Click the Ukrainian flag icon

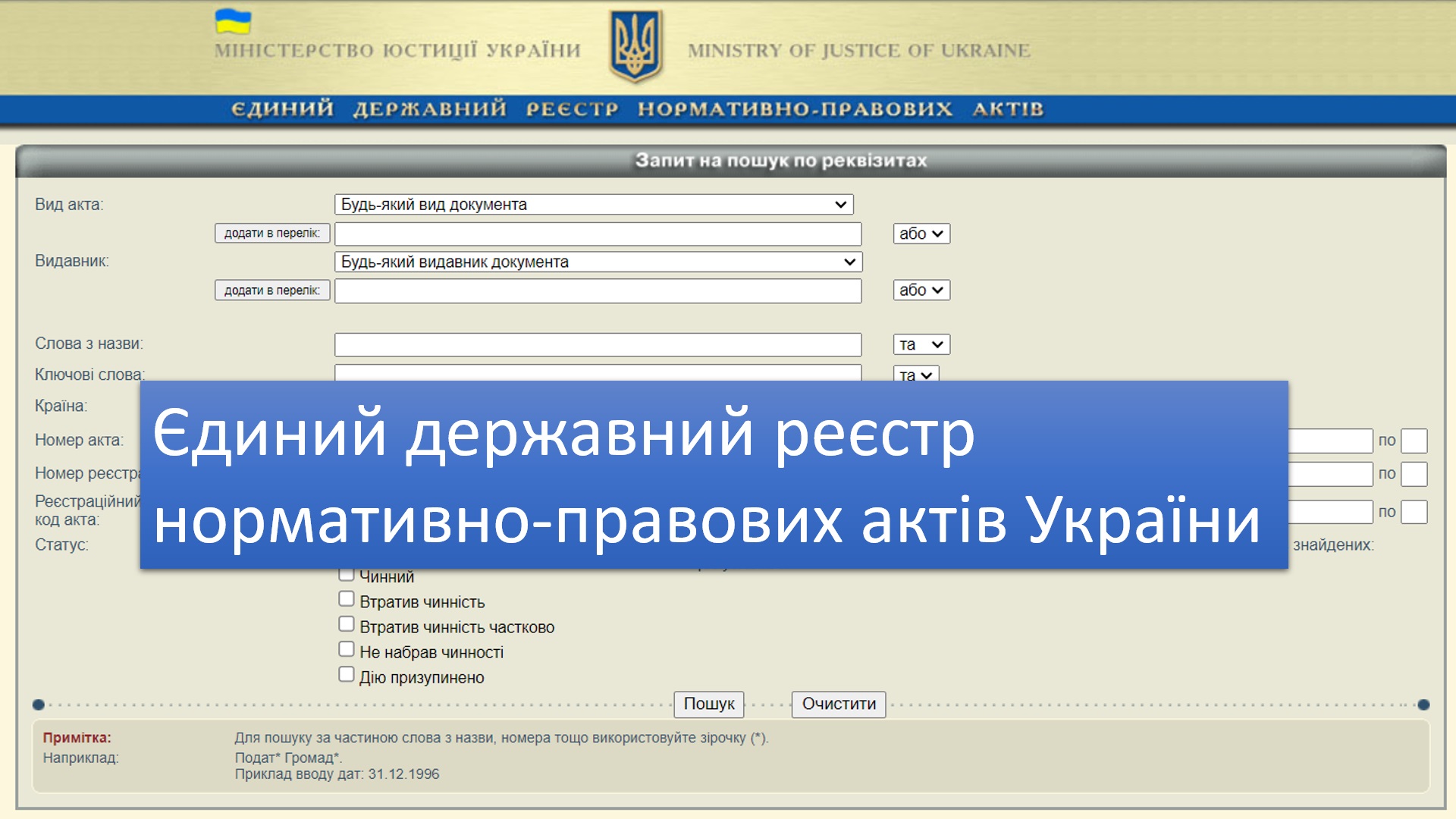(x=233, y=22)
